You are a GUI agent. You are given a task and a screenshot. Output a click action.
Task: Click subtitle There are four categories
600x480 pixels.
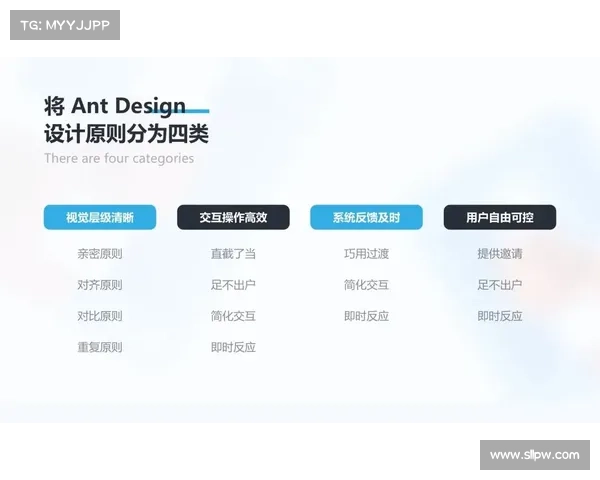119,158
